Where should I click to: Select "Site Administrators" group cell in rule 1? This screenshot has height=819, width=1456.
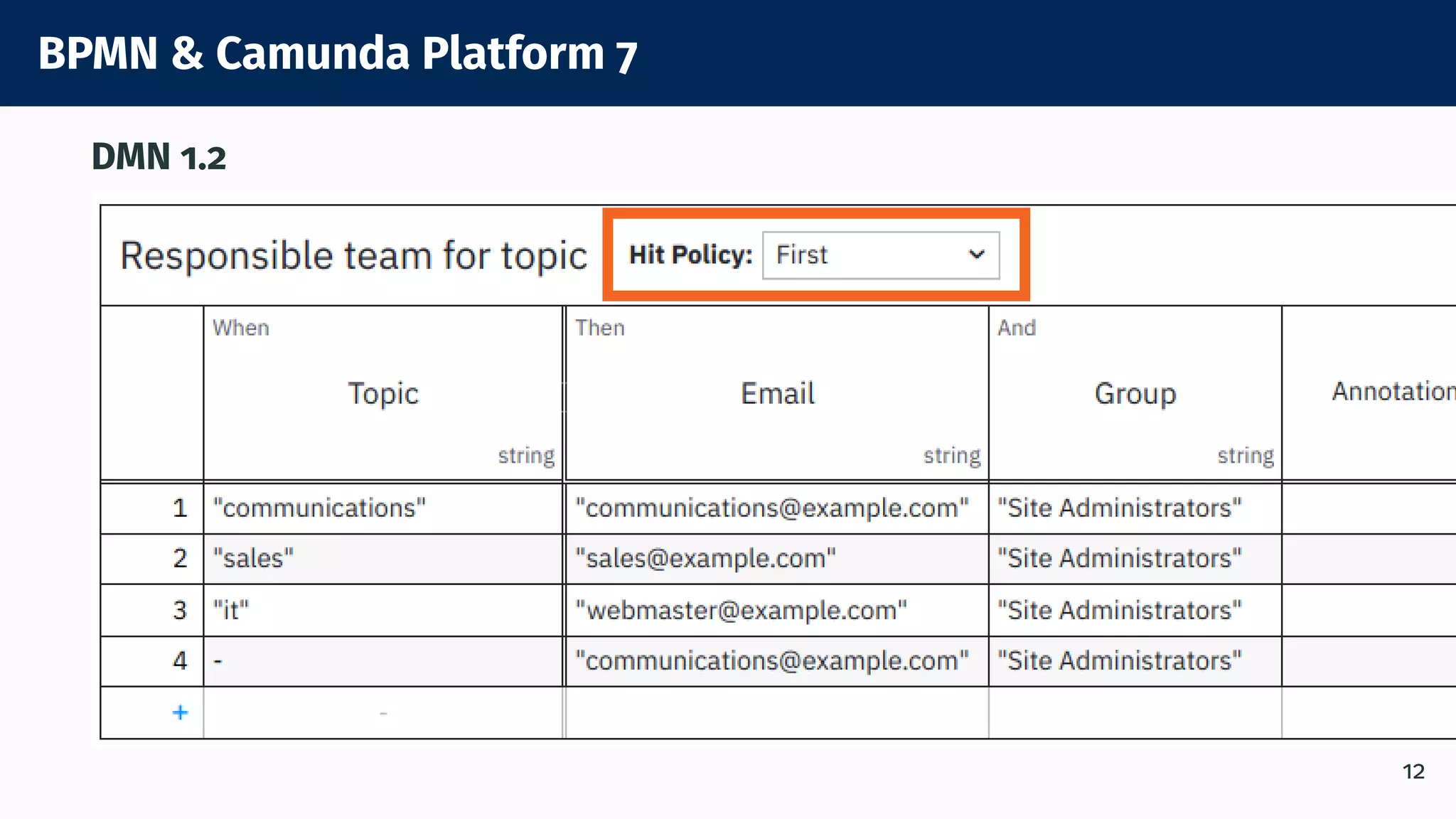[1135, 508]
